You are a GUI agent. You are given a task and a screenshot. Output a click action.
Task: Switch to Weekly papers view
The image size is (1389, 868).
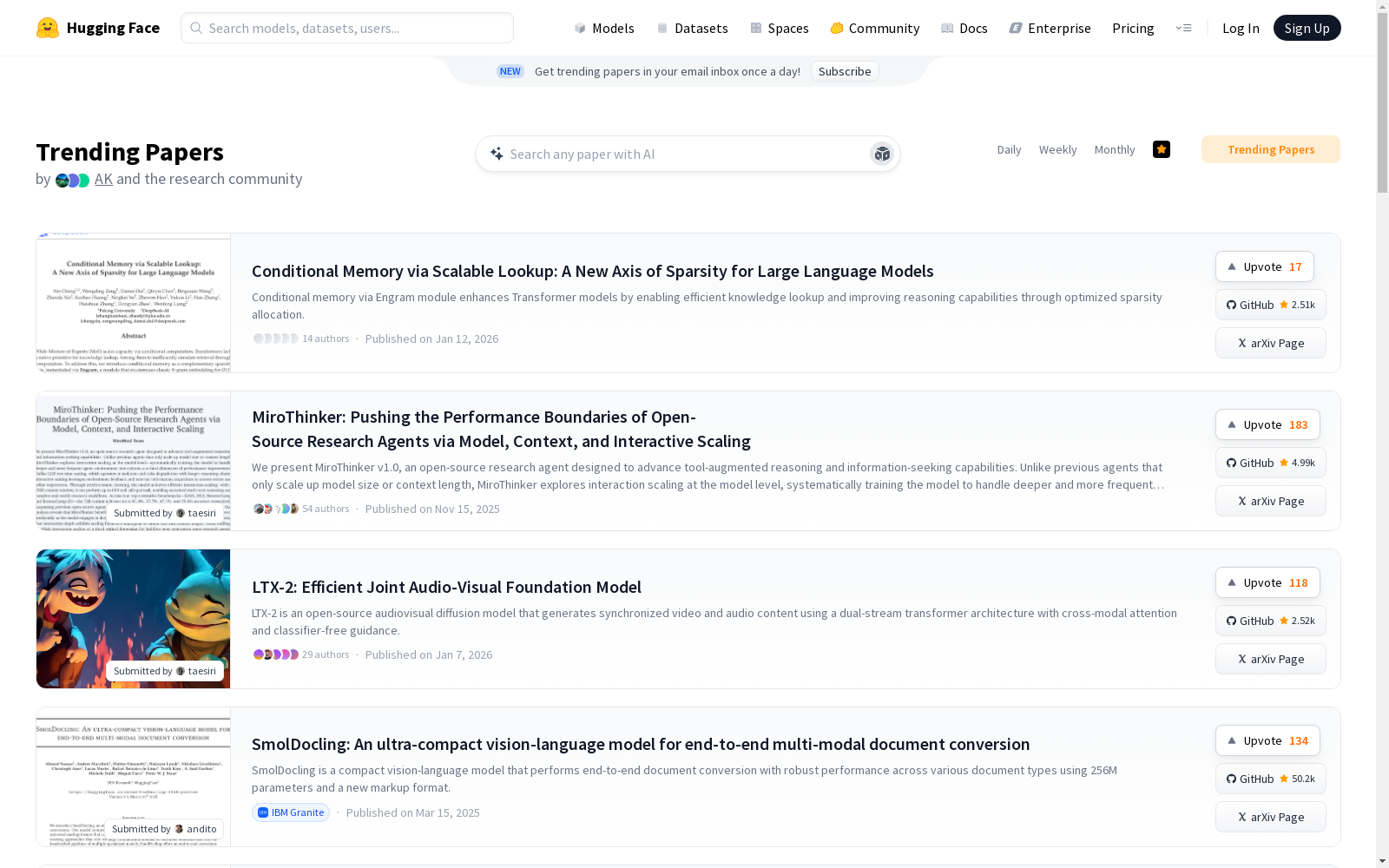coord(1057,149)
